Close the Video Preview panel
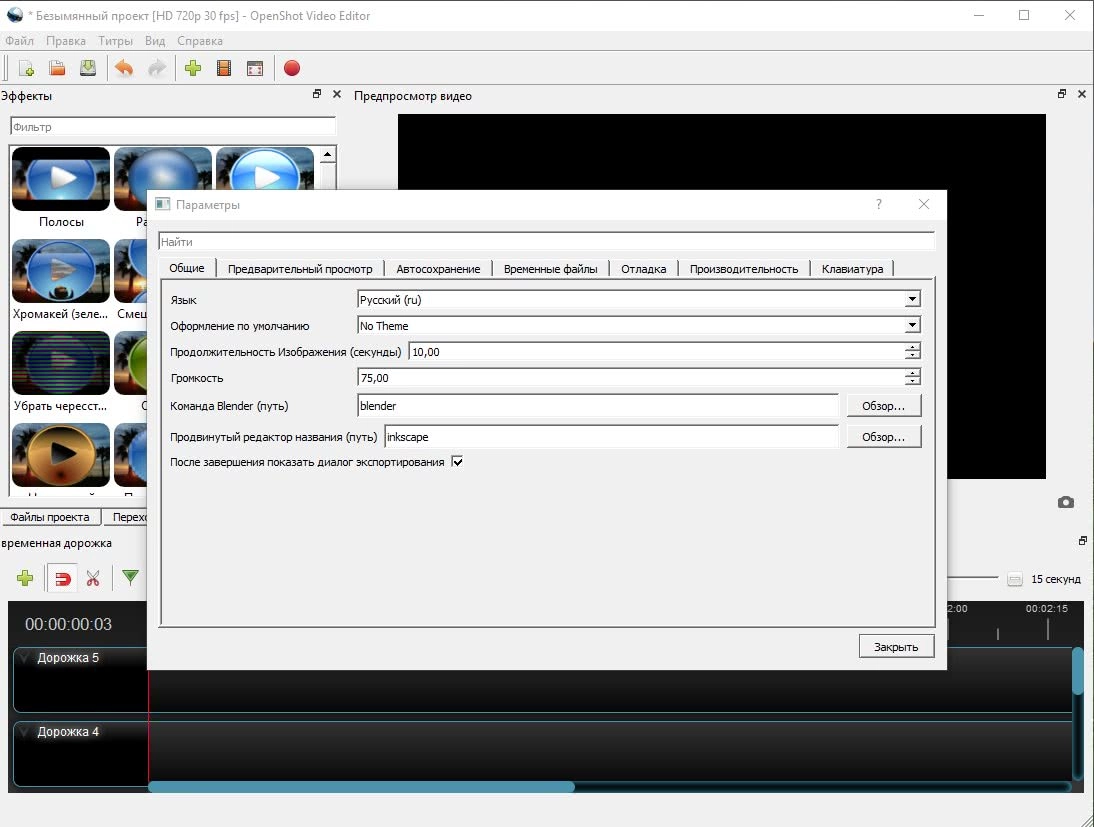This screenshot has width=1094, height=827. (1082, 94)
